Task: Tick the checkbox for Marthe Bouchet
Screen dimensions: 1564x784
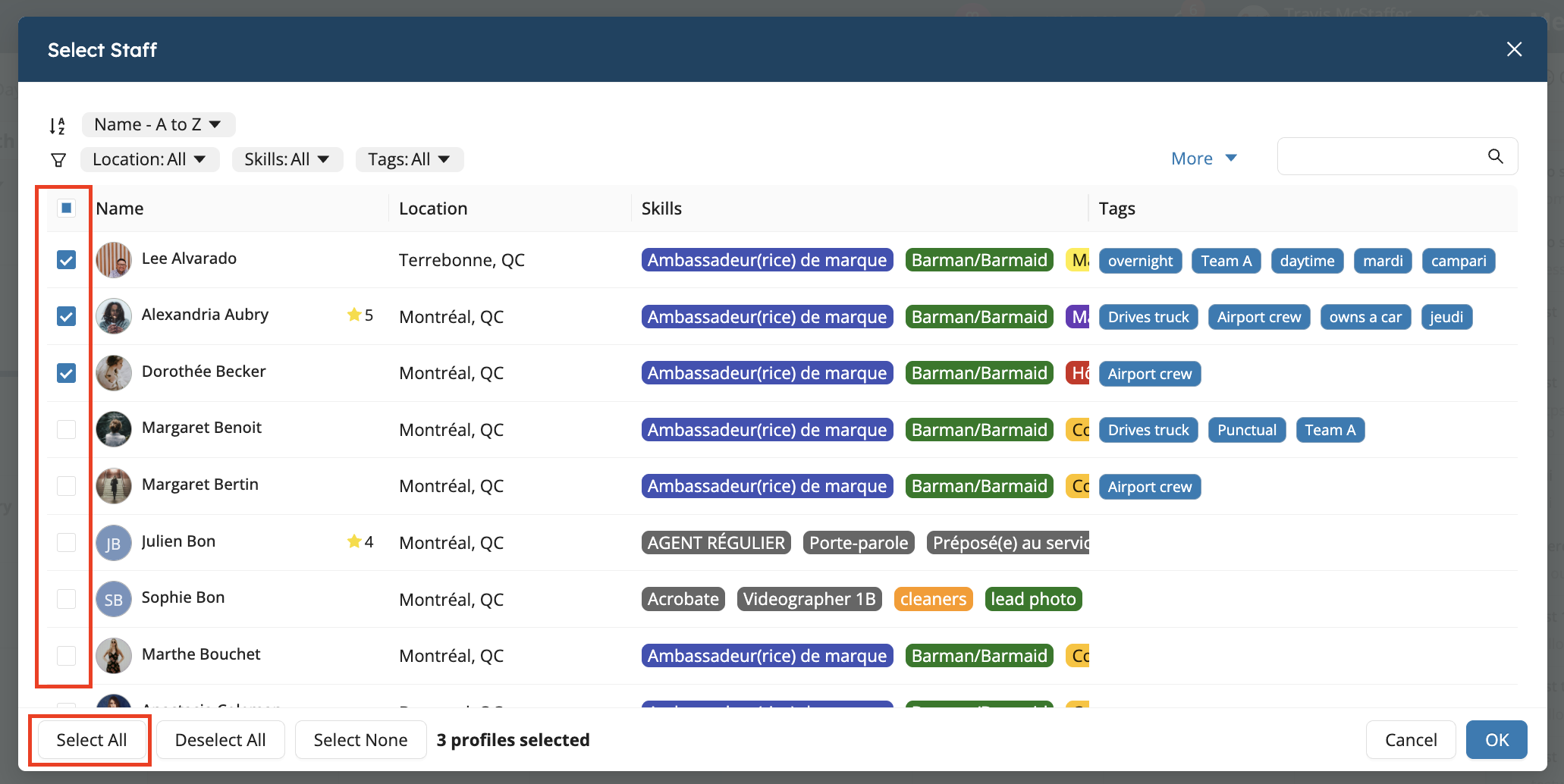Action: coord(67,656)
